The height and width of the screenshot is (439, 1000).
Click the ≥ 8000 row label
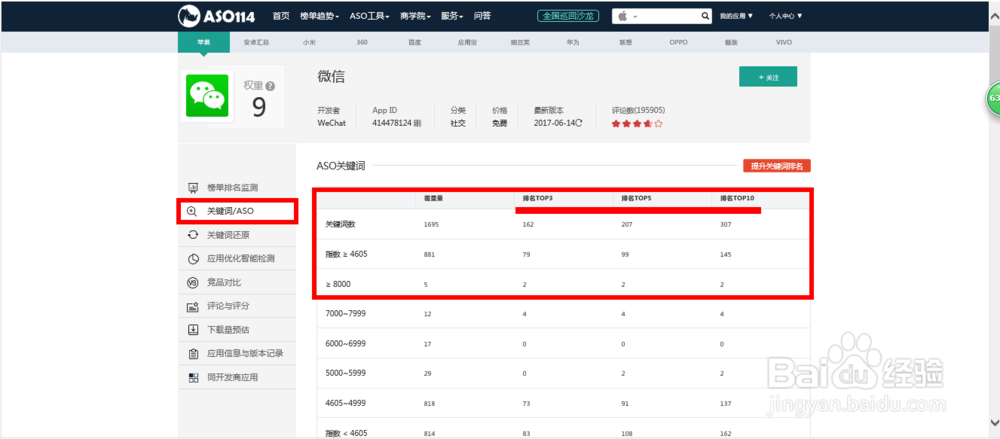click(x=338, y=284)
